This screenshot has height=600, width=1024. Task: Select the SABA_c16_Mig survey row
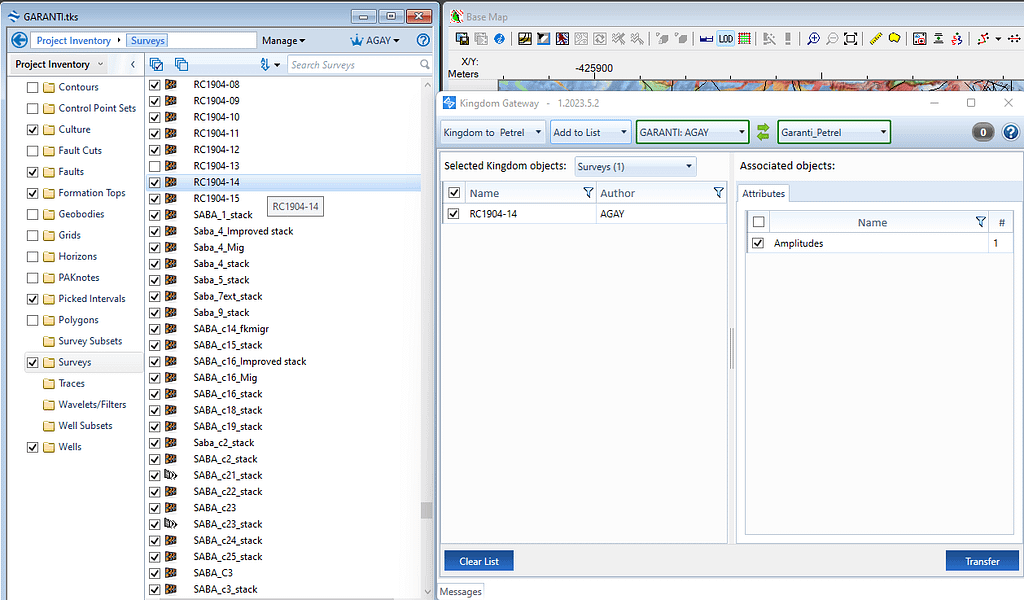pos(225,377)
